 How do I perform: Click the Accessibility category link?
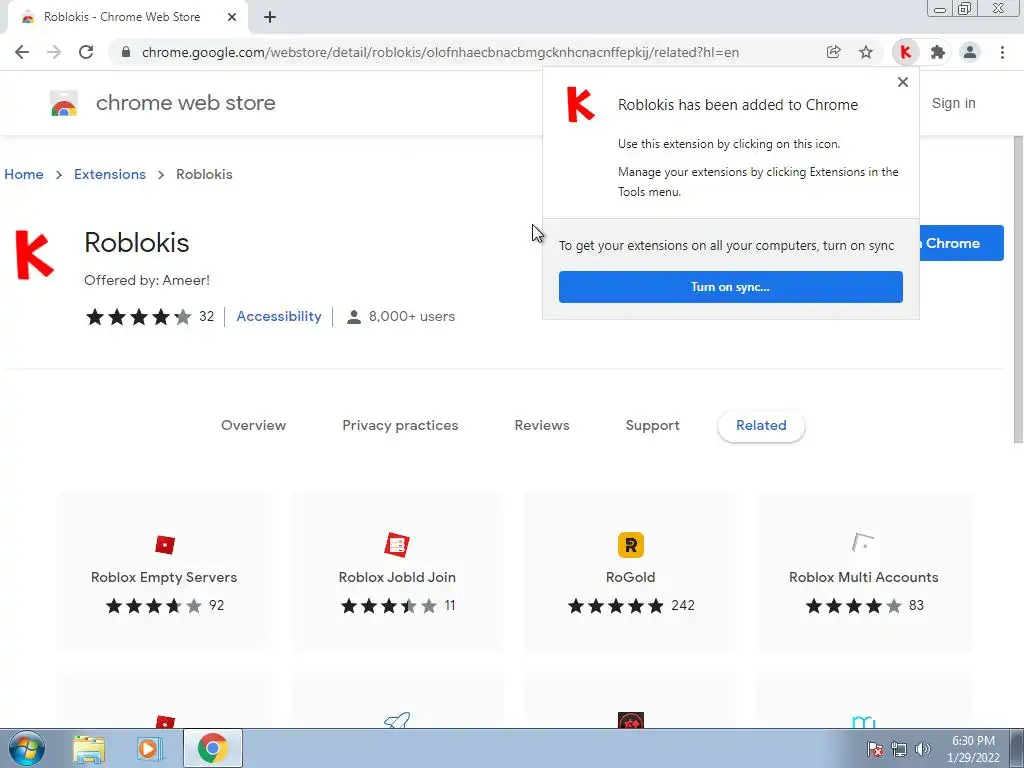(x=279, y=316)
